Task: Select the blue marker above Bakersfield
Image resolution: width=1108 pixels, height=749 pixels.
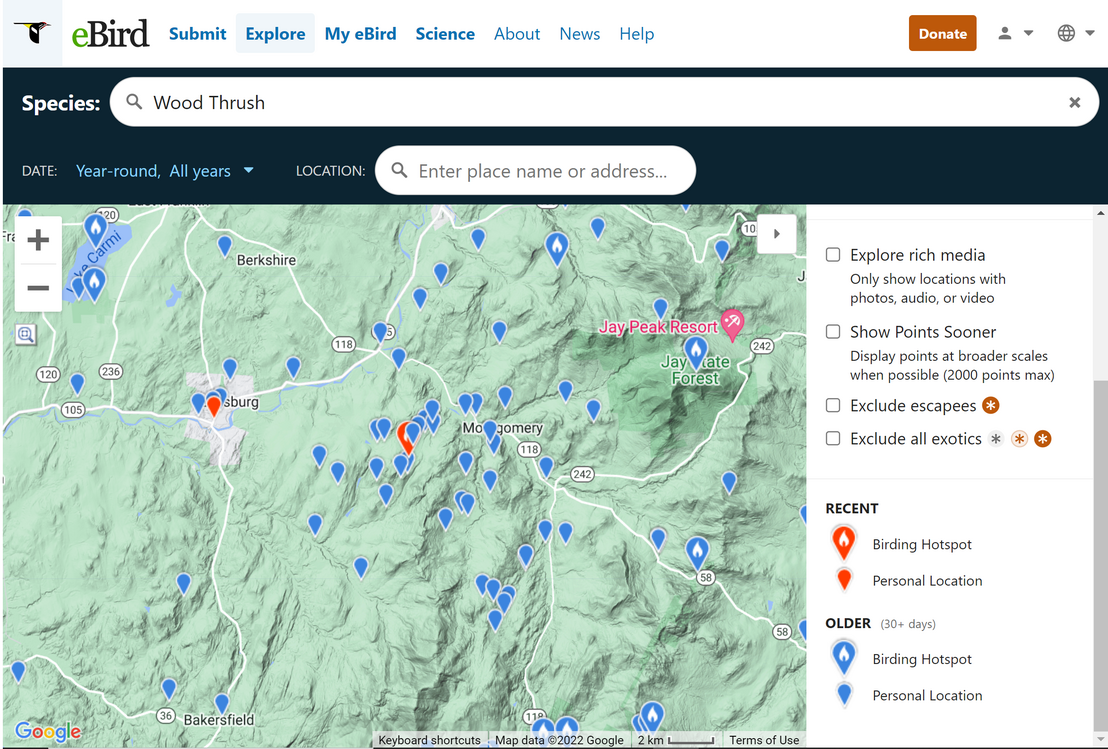Action: (222, 703)
